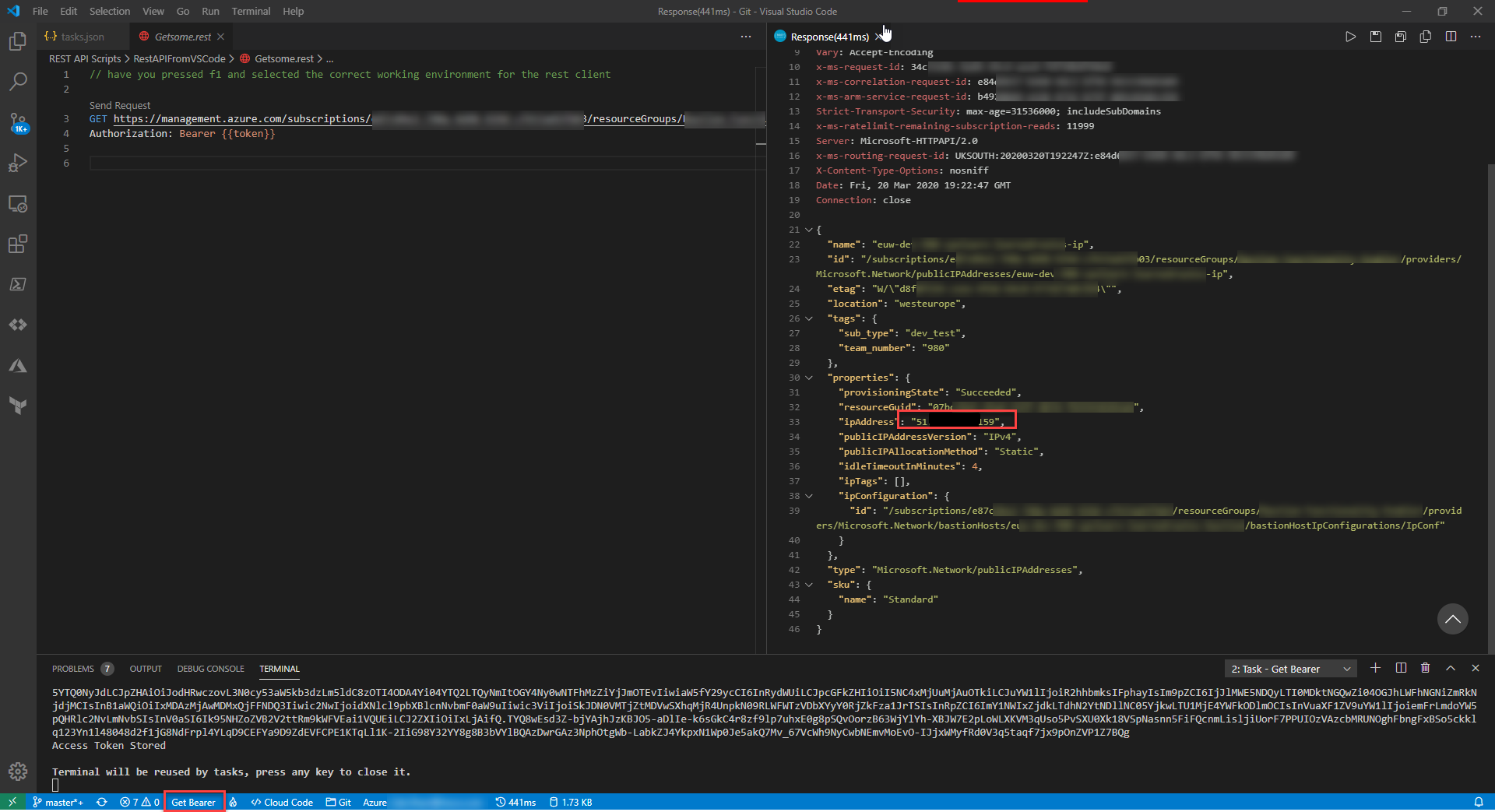Image resolution: width=1495 pixels, height=812 pixels.
Task: Open the terminal selector 'Task - Get Bearer' dropdown
Action: 1290,669
